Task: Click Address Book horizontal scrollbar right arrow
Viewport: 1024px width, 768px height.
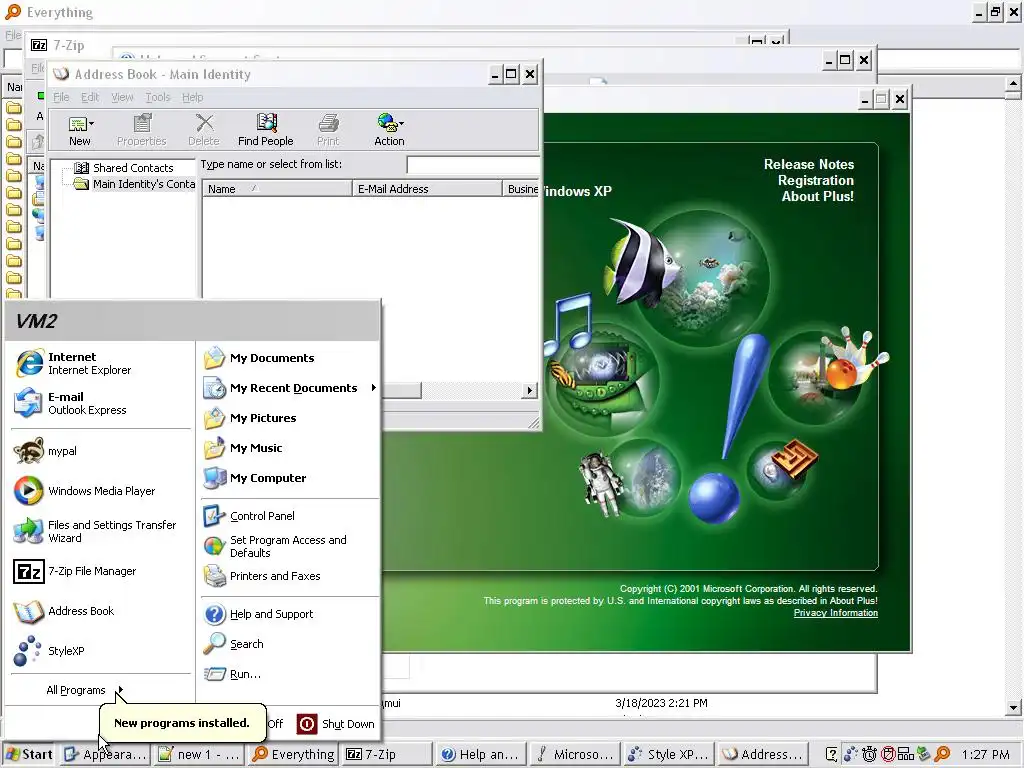Action: tap(530, 391)
